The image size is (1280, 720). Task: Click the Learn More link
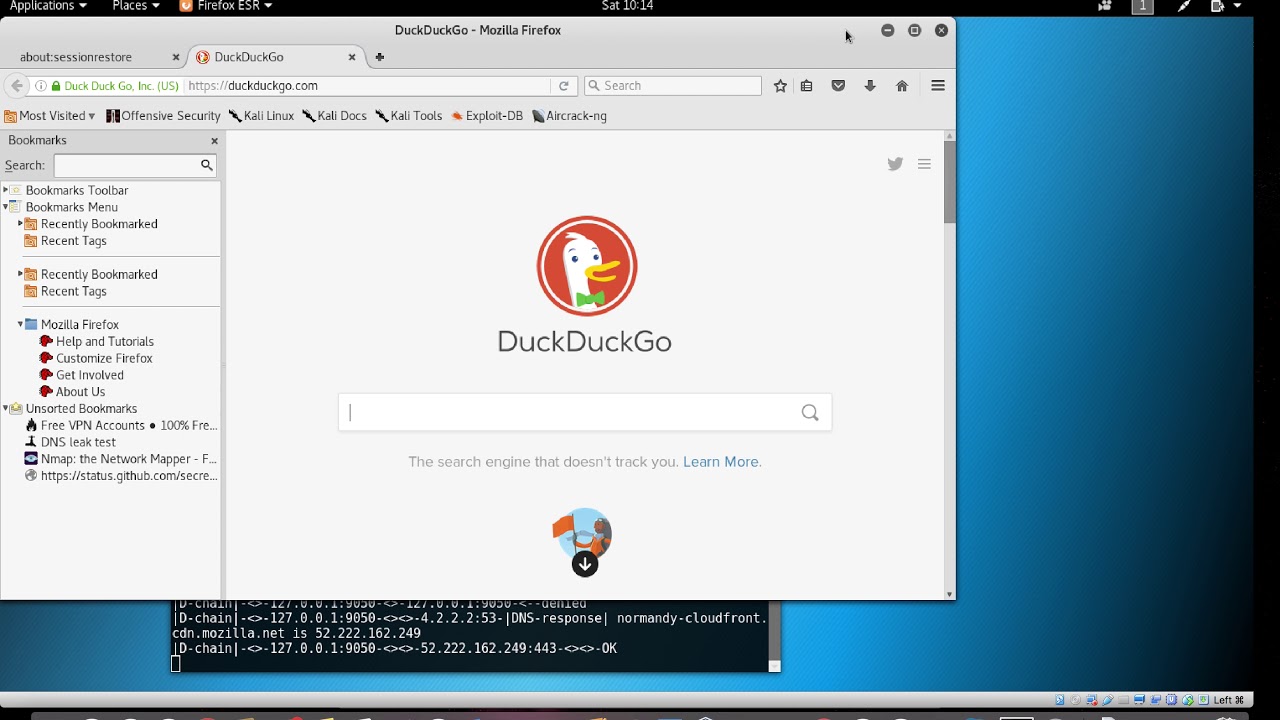tap(721, 462)
